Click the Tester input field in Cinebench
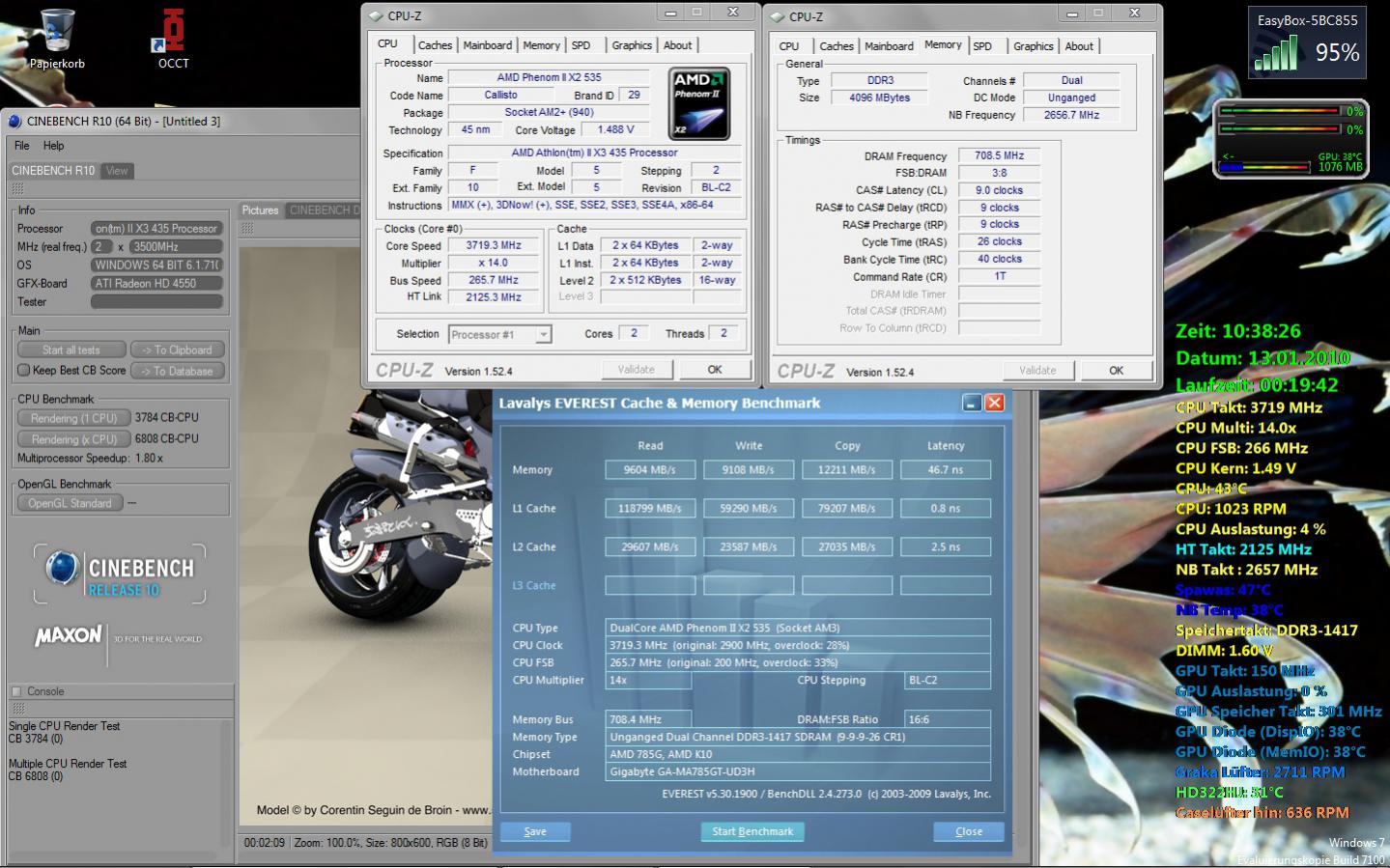The height and width of the screenshot is (868, 1390). 157,301
